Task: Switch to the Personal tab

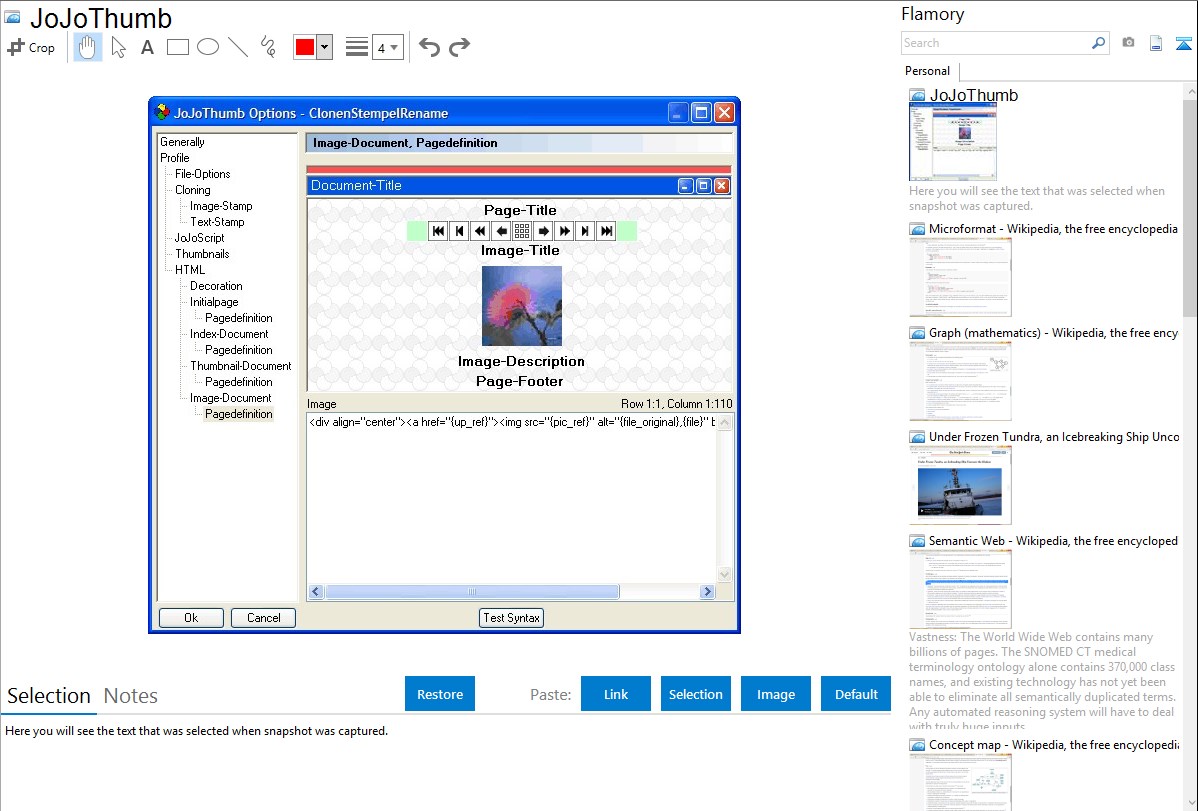Action: pos(927,70)
